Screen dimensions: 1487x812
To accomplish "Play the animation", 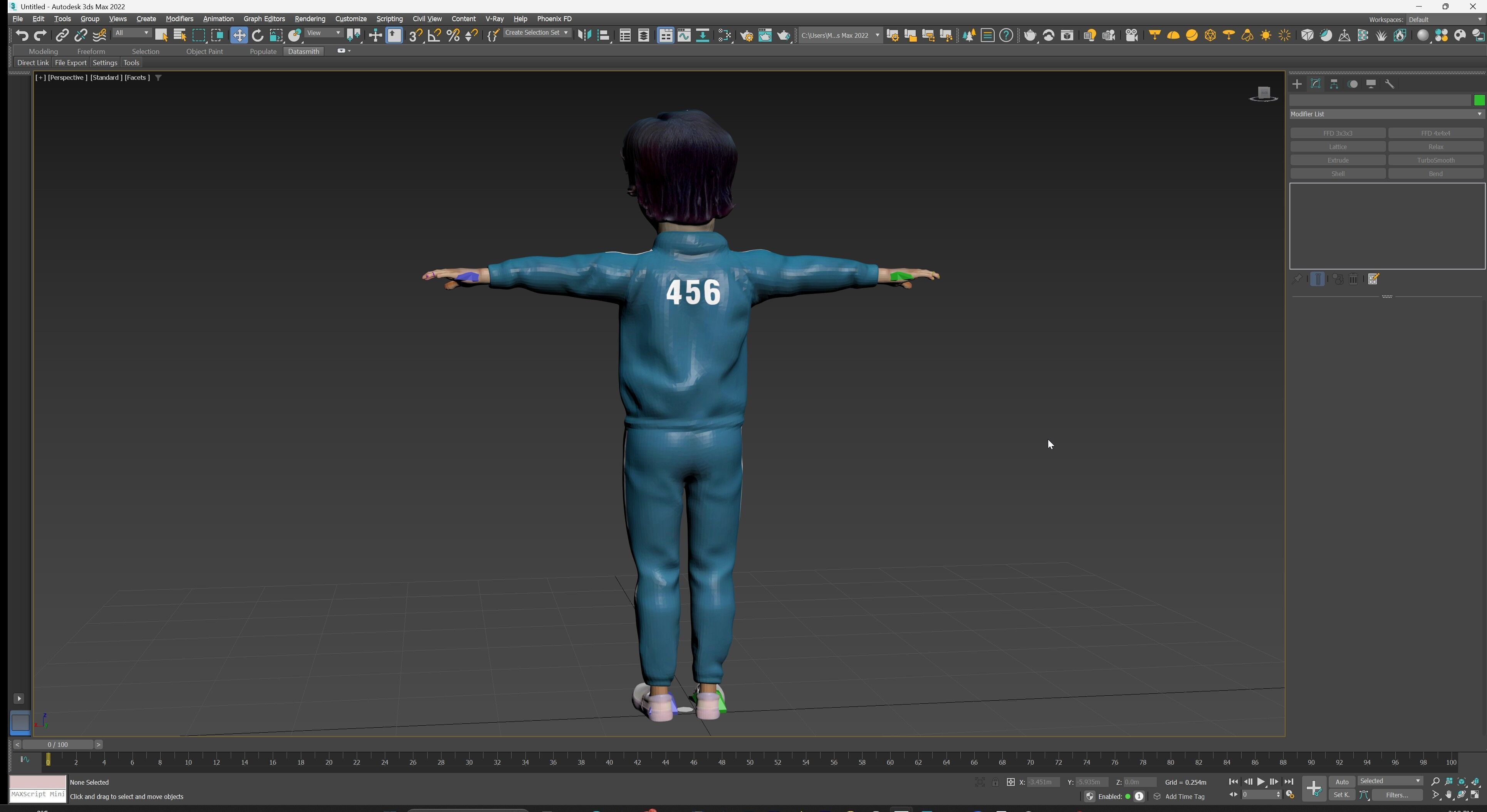I will [1261, 782].
